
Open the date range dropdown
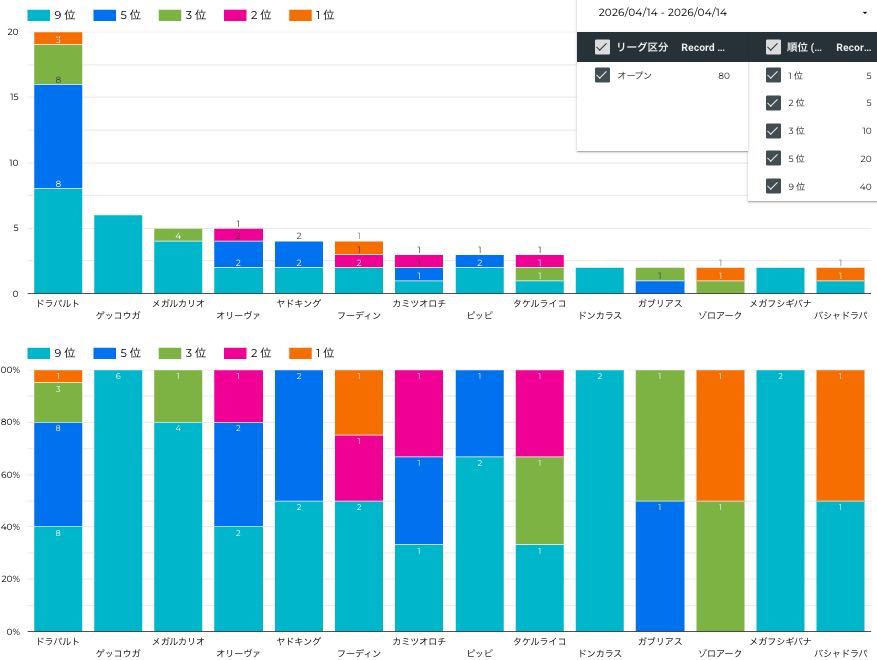(863, 13)
